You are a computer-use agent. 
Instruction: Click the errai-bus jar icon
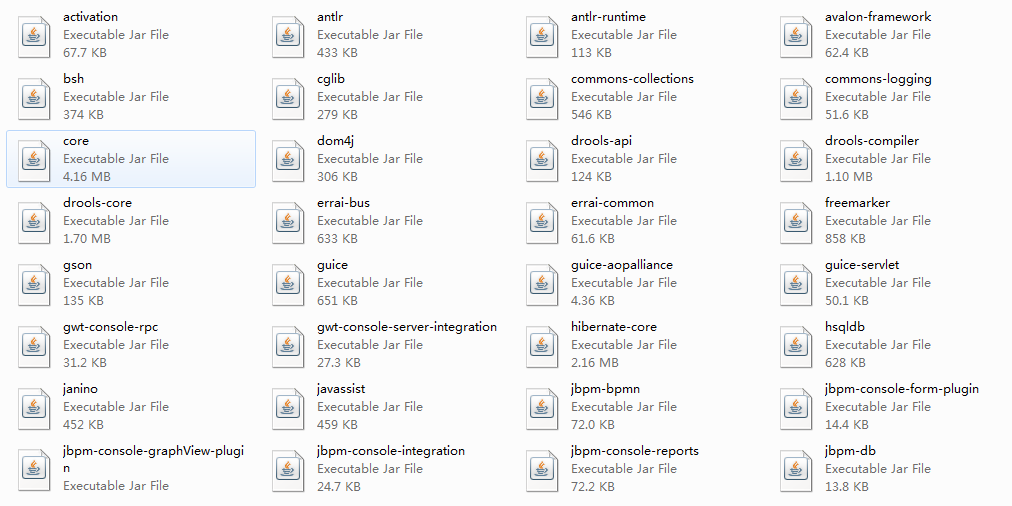[x=288, y=222]
